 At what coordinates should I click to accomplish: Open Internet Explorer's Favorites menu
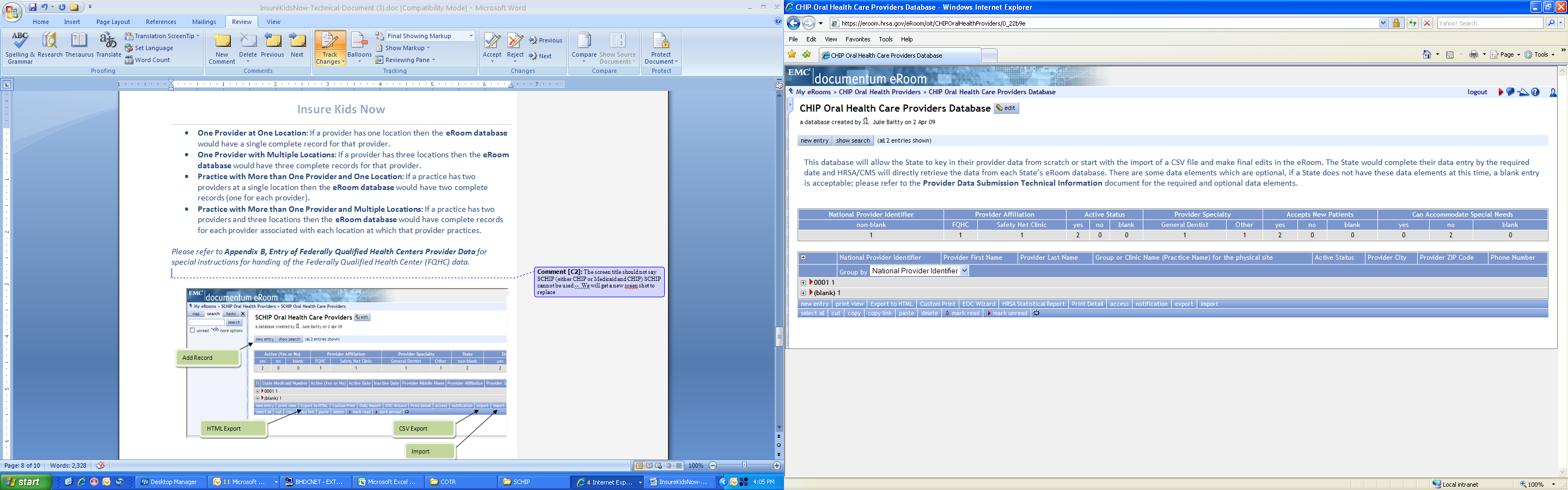857,39
